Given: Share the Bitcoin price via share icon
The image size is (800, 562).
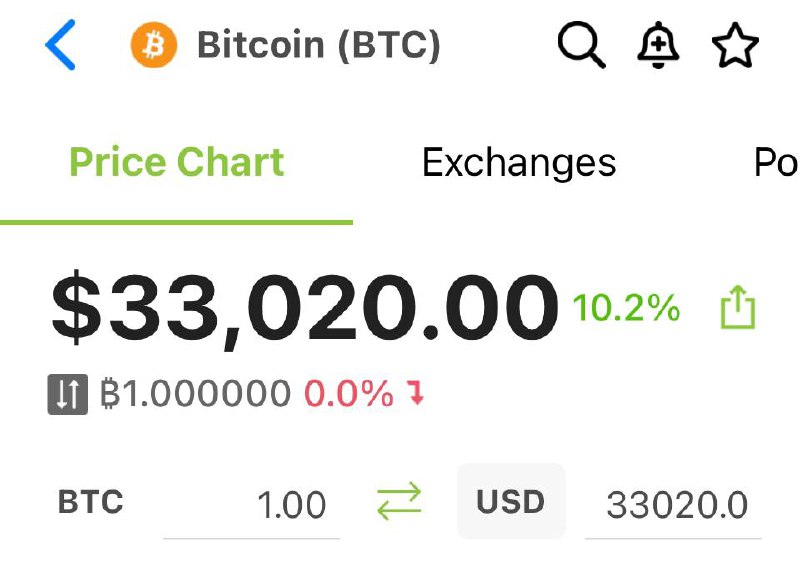Looking at the screenshot, I should (x=738, y=308).
